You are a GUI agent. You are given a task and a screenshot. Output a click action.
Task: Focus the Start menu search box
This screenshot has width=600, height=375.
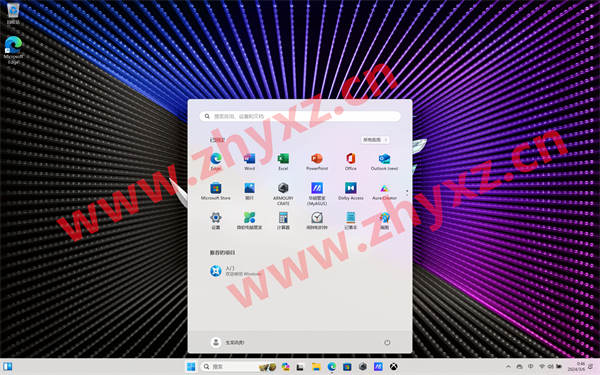[300, 116]
